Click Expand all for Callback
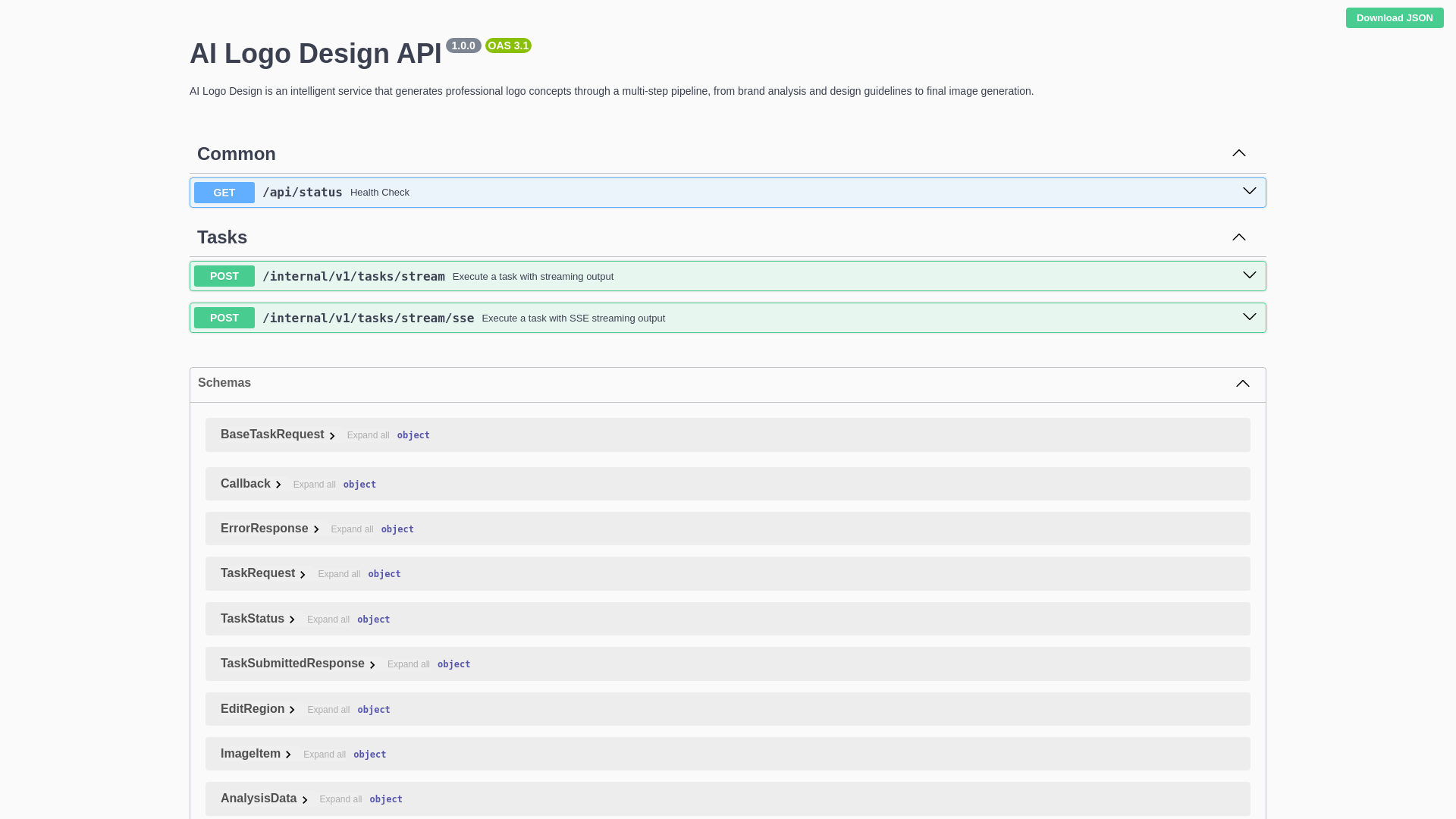 [x=314, y=485]
